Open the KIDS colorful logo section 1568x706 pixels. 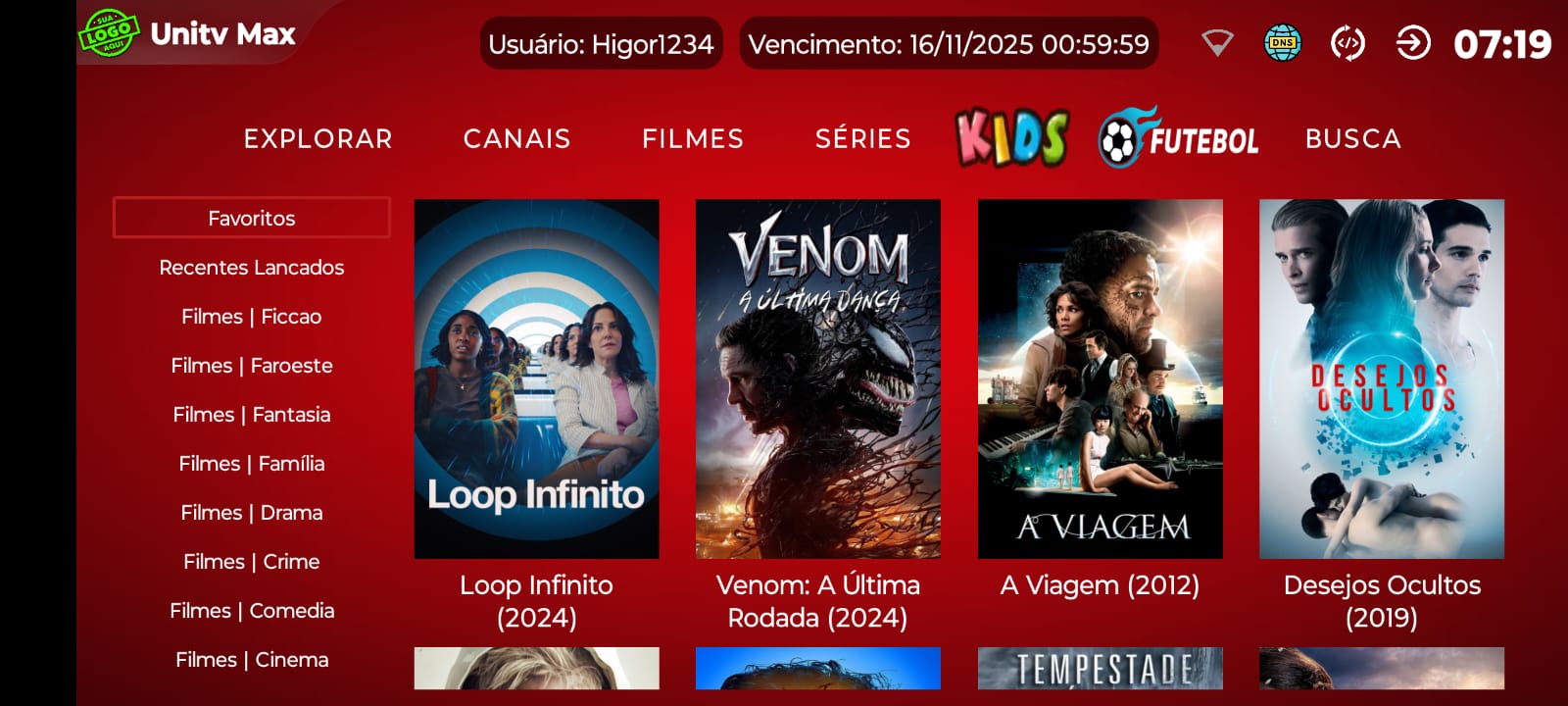click(x=1011, y=138)
